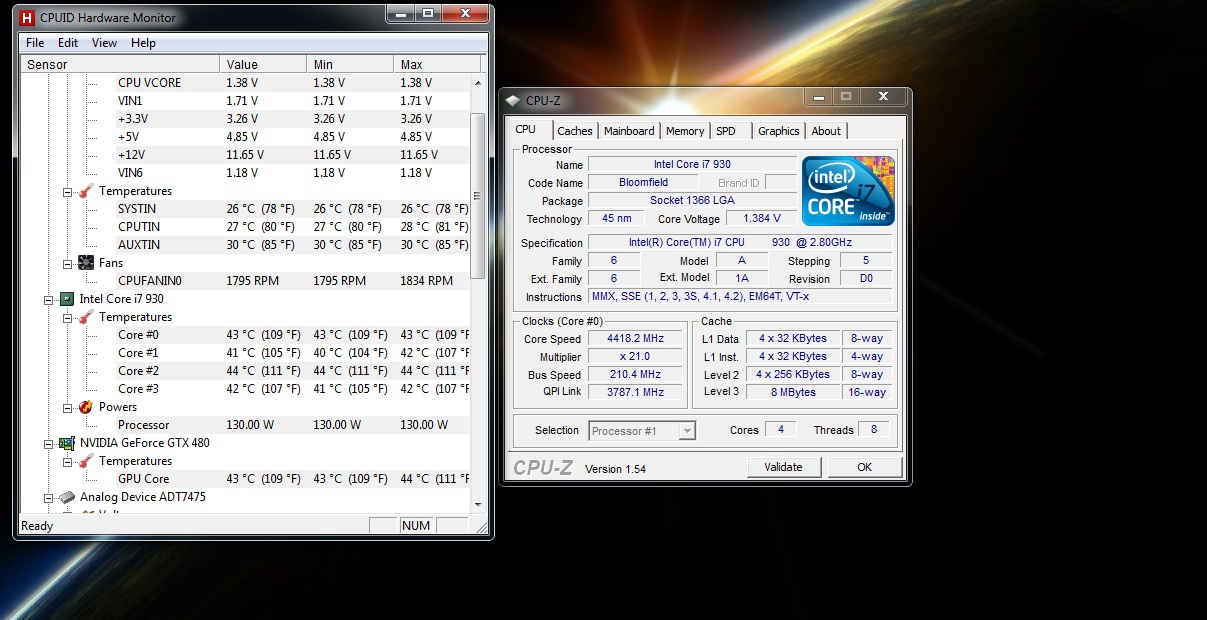Screen dimensions: 1207x620
Task: Open the Help menu in Hardware Monitor
Action: [x=143, y=43]
